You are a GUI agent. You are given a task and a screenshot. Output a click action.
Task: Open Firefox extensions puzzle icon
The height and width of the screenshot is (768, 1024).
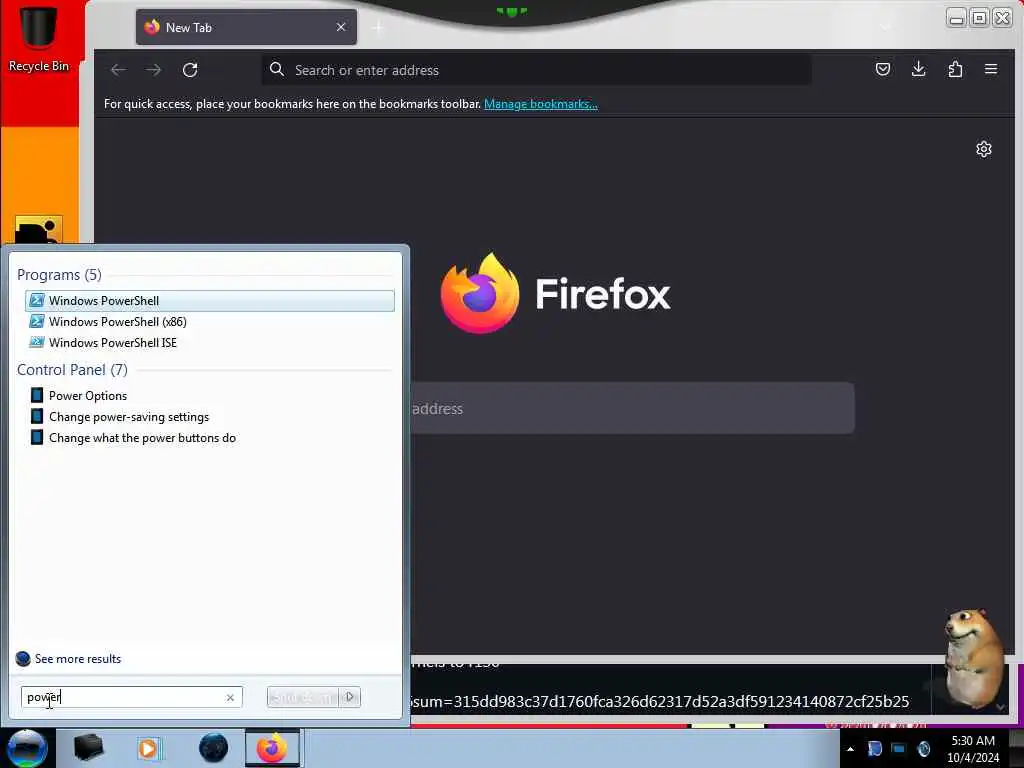click(955, 69)
